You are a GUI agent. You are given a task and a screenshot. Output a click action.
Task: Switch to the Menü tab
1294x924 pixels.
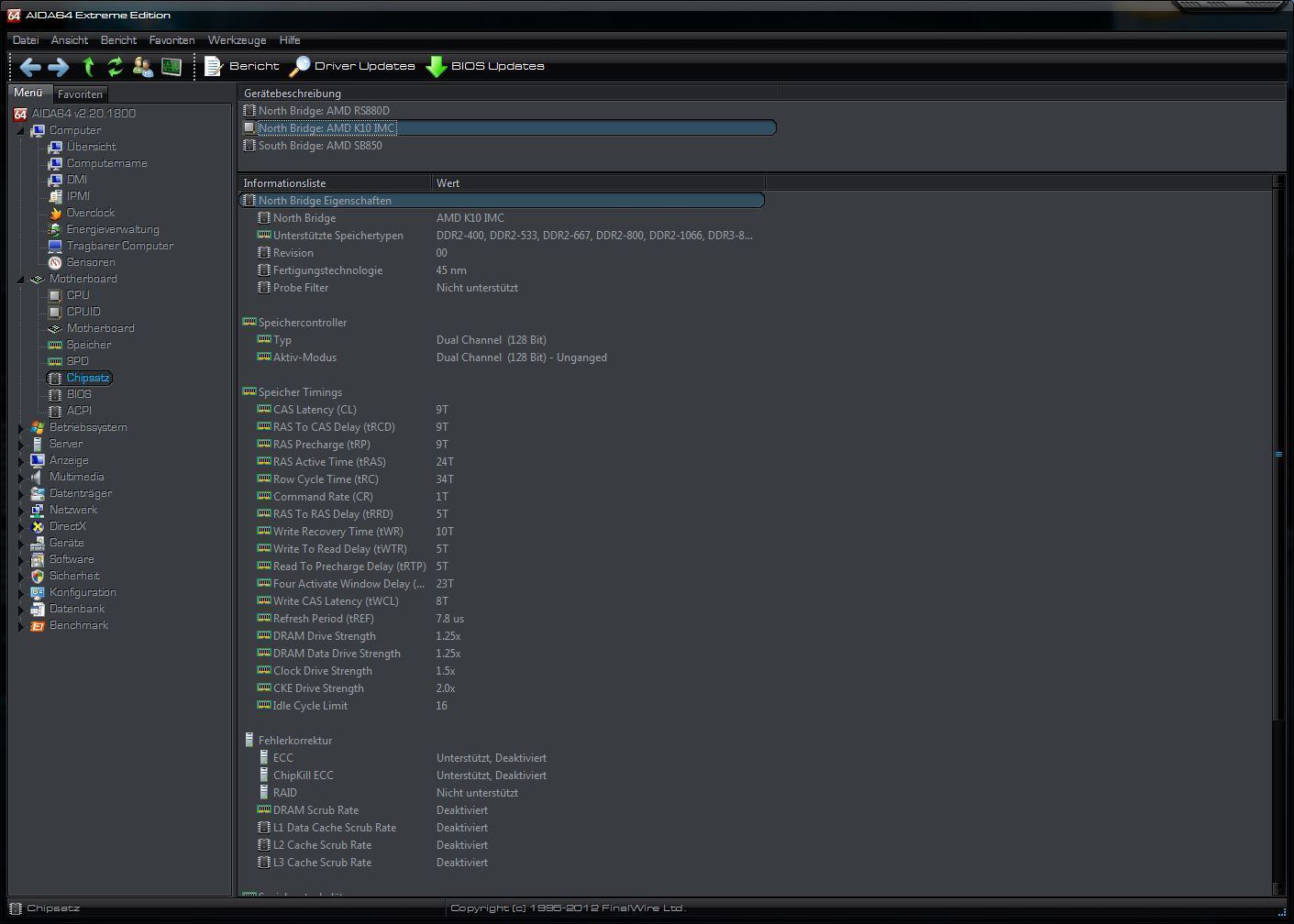coord(28,93)
